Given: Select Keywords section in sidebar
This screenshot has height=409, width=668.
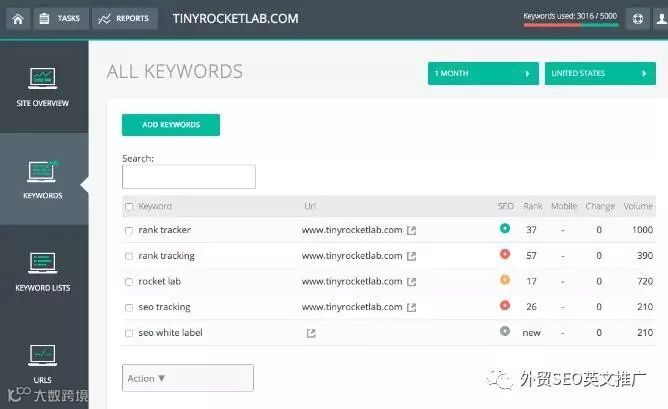Looking at the screenshot, I should [x=43, y=179].
